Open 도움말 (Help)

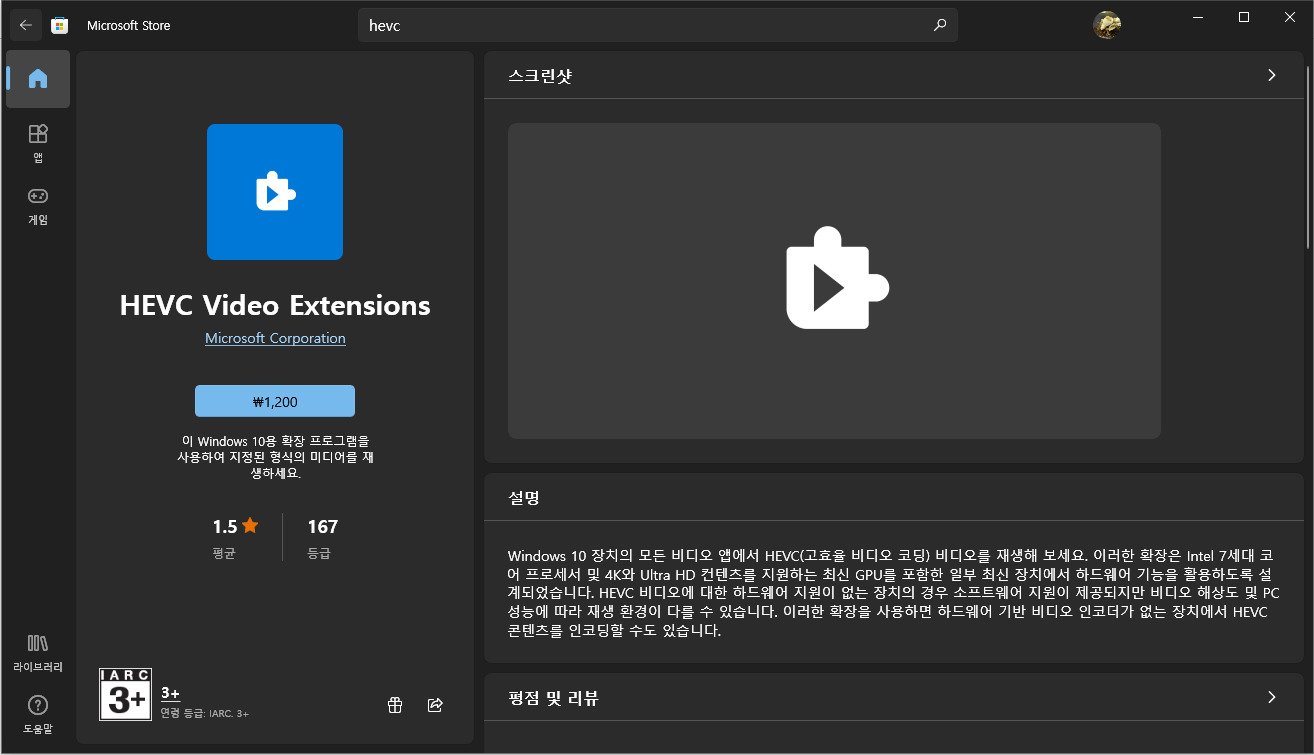pos(38,714)
